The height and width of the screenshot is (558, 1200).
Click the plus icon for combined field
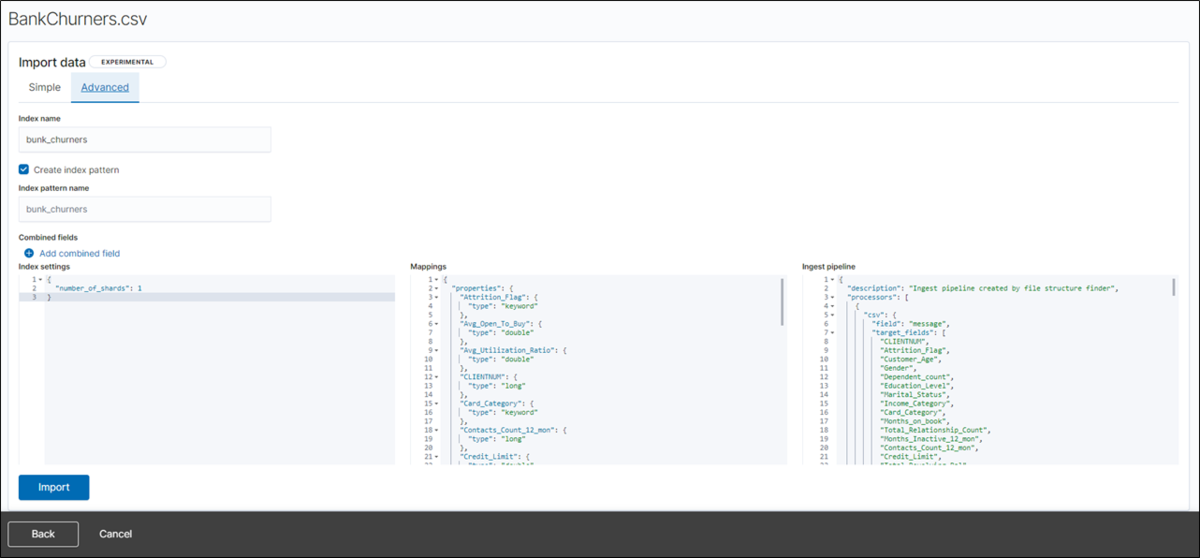click(x=29, y=254)
